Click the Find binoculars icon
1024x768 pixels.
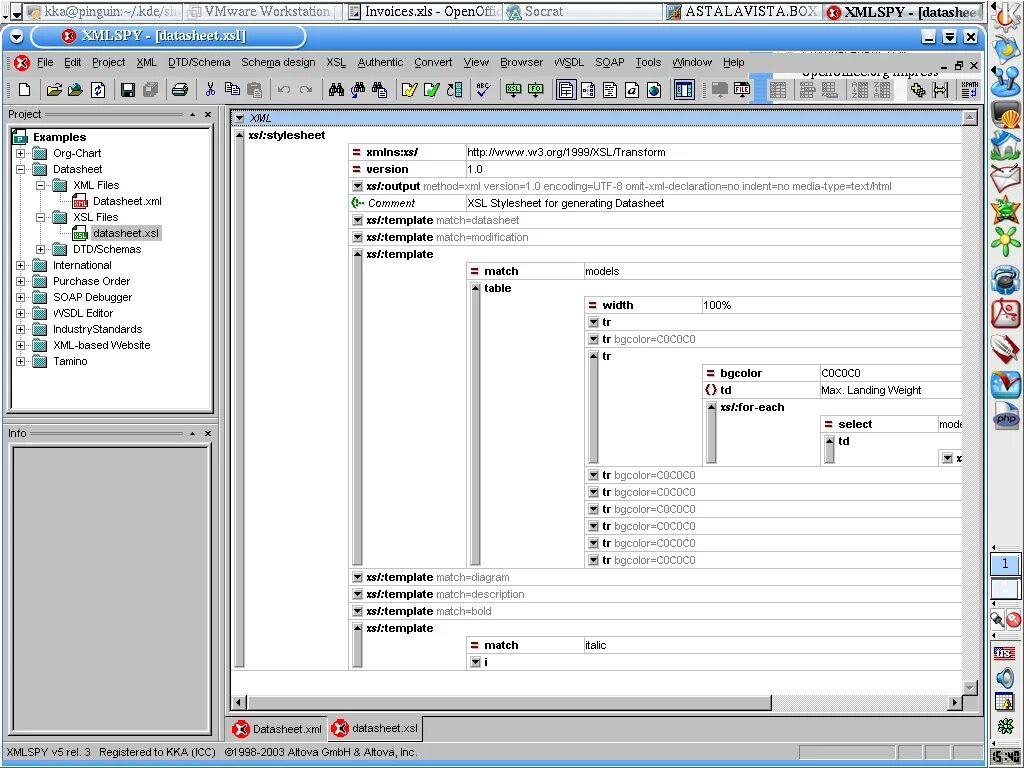[x=336, y=90]
